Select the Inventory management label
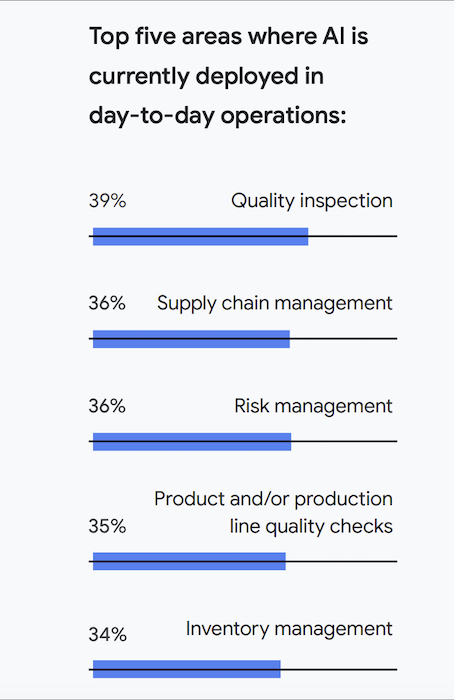Screen dimensions: 454x700 coord(289,629)
